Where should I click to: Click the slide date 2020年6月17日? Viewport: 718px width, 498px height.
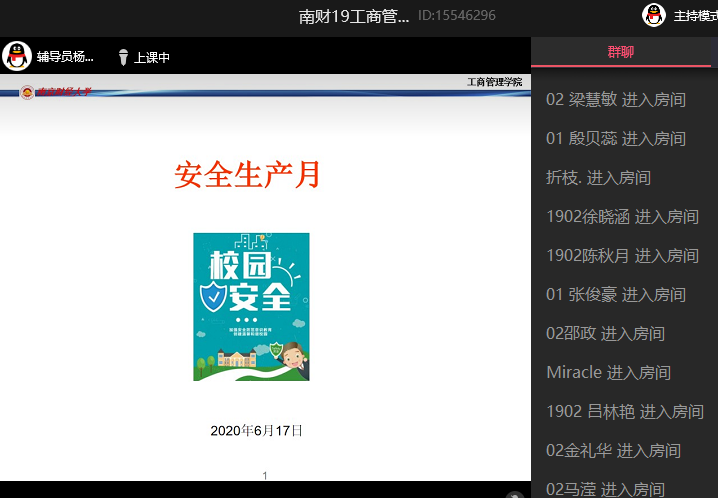click(256, 431)
